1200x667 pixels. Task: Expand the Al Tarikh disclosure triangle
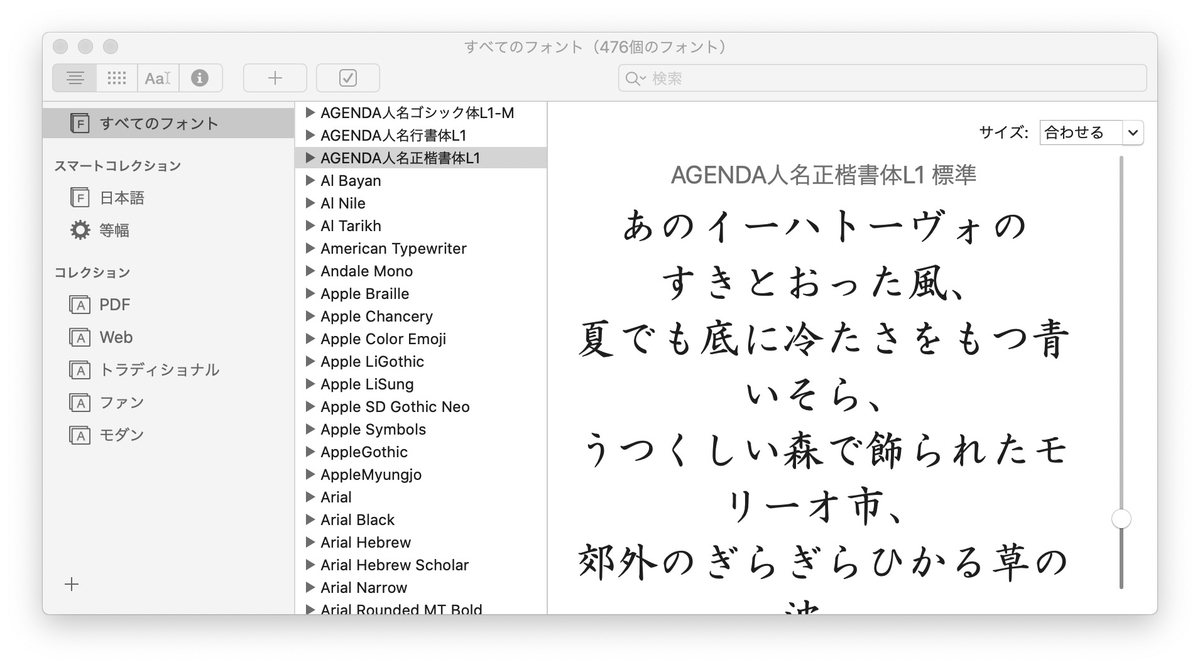click(x=310, y=225)
